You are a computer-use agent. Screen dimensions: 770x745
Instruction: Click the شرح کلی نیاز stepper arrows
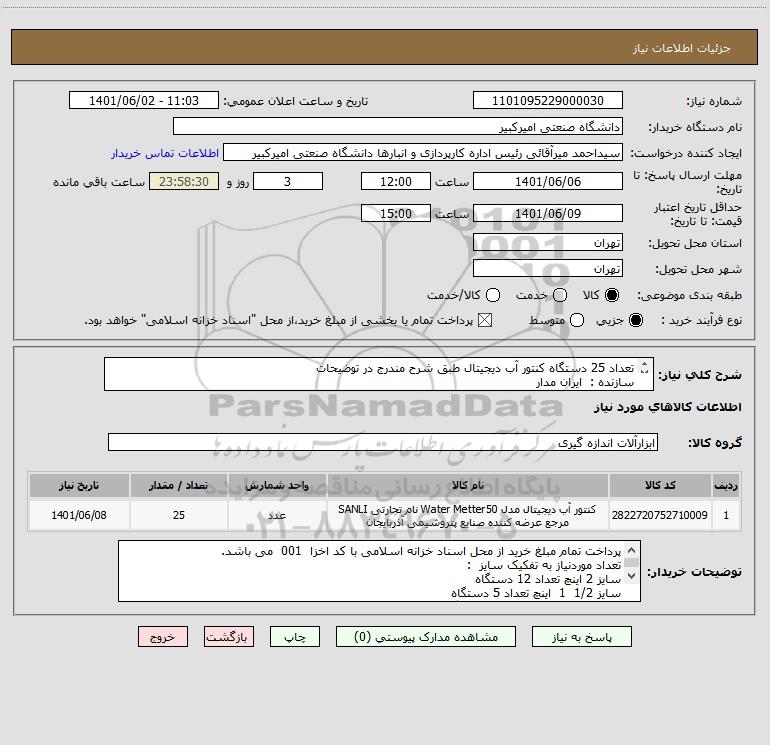pos(644,368)
